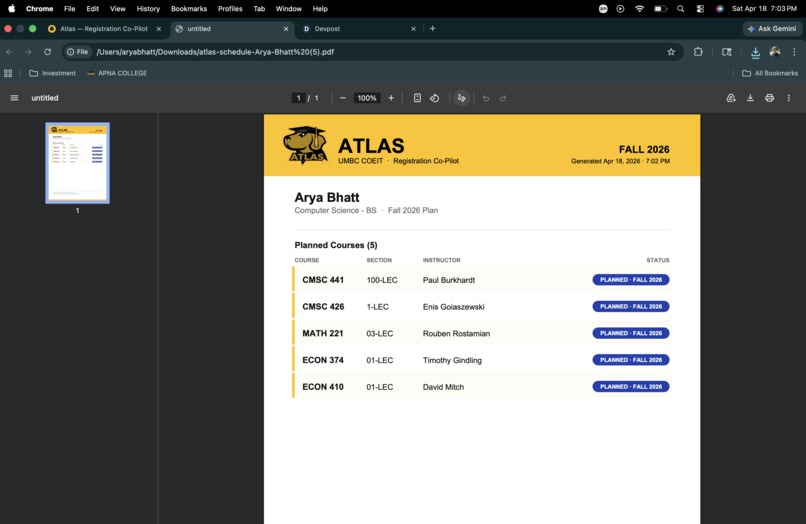The width and height of the screenshot is (806, 524).
Task: Open Chrome downloads icon in toolbar
Action: (x=756, y=52)
